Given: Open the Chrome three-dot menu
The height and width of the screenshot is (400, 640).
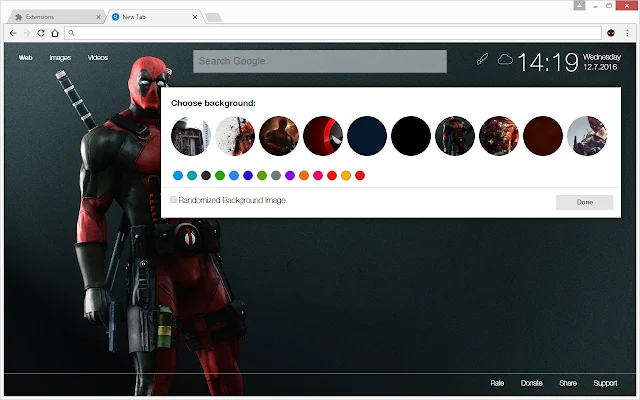Looking at the screenshot, I should coord(627,33).
